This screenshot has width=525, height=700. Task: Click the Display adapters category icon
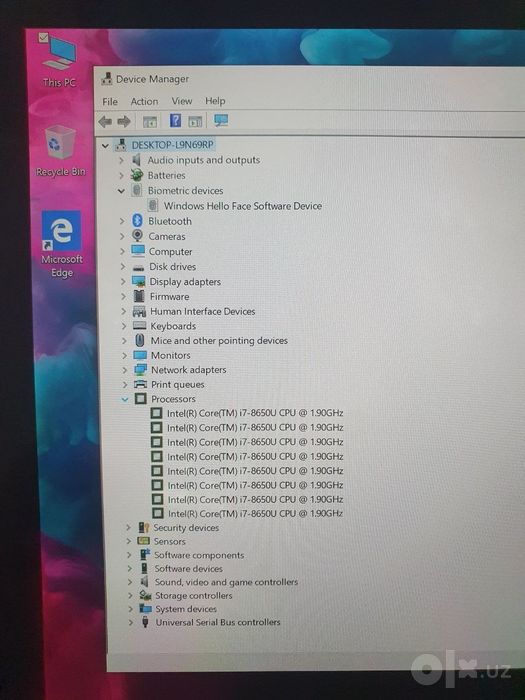click(139, 281)
